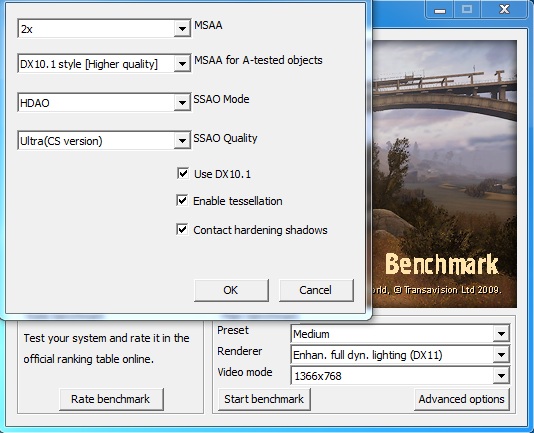Click the 'MSAA for A-tested objects' label
The image size is (534, 433).
258,60
